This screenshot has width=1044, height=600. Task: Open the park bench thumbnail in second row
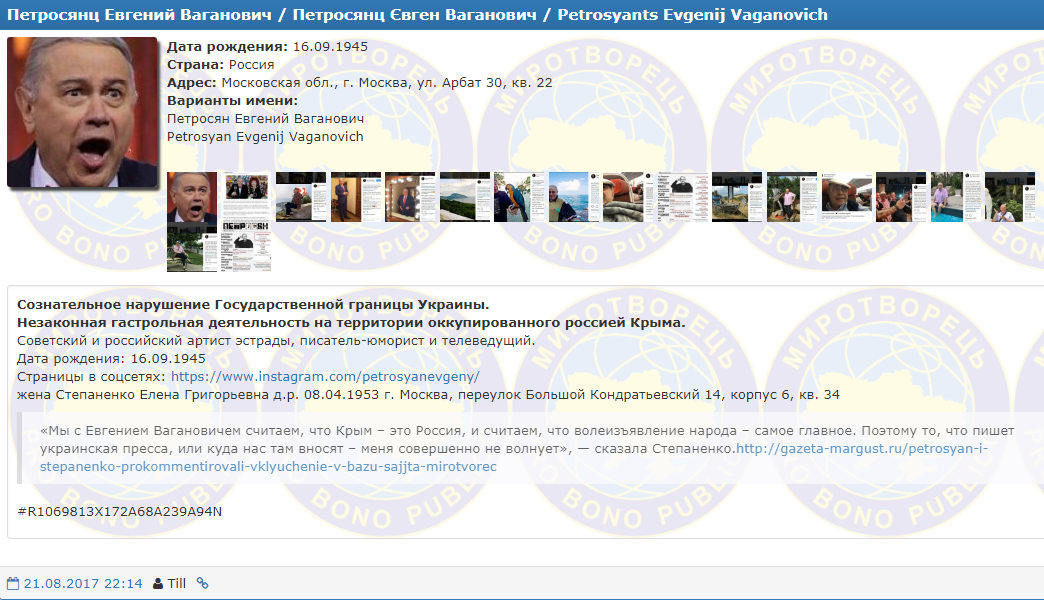(191, 248)
